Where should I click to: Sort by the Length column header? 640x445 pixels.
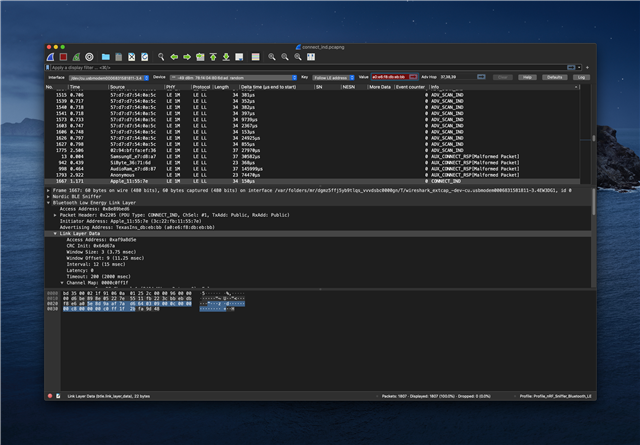[x=226, y=87]
